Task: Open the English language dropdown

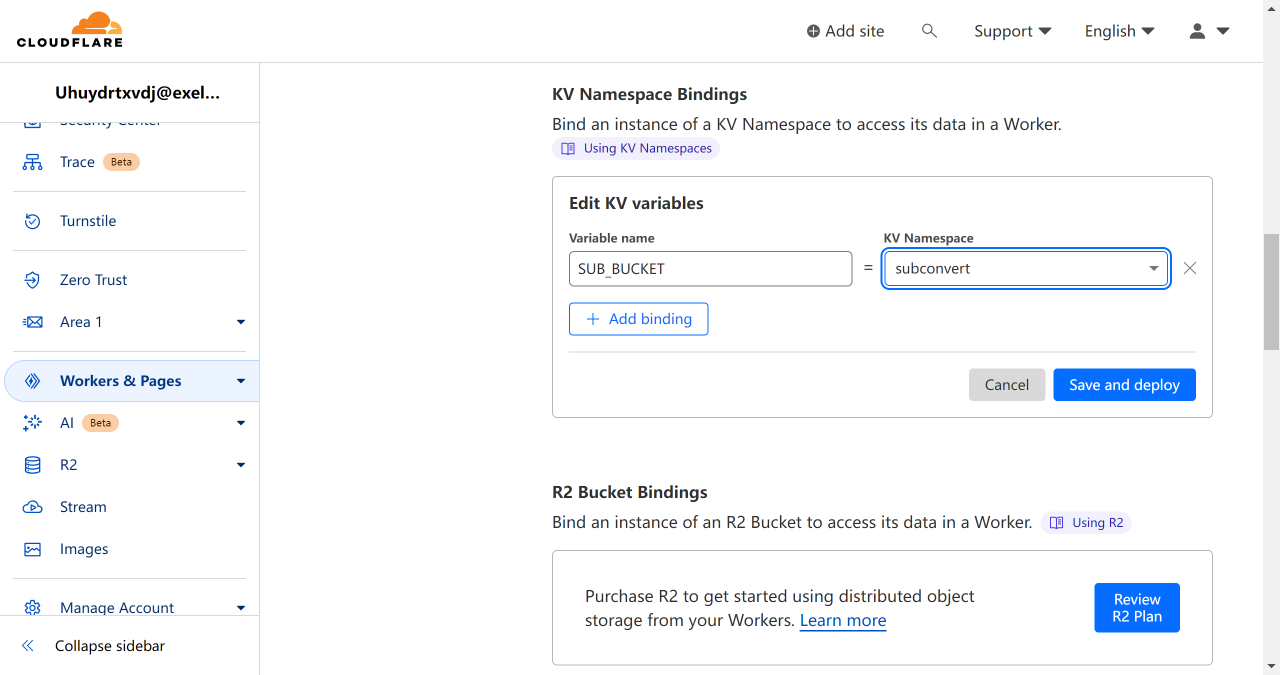Action: tap(1120, 31)
